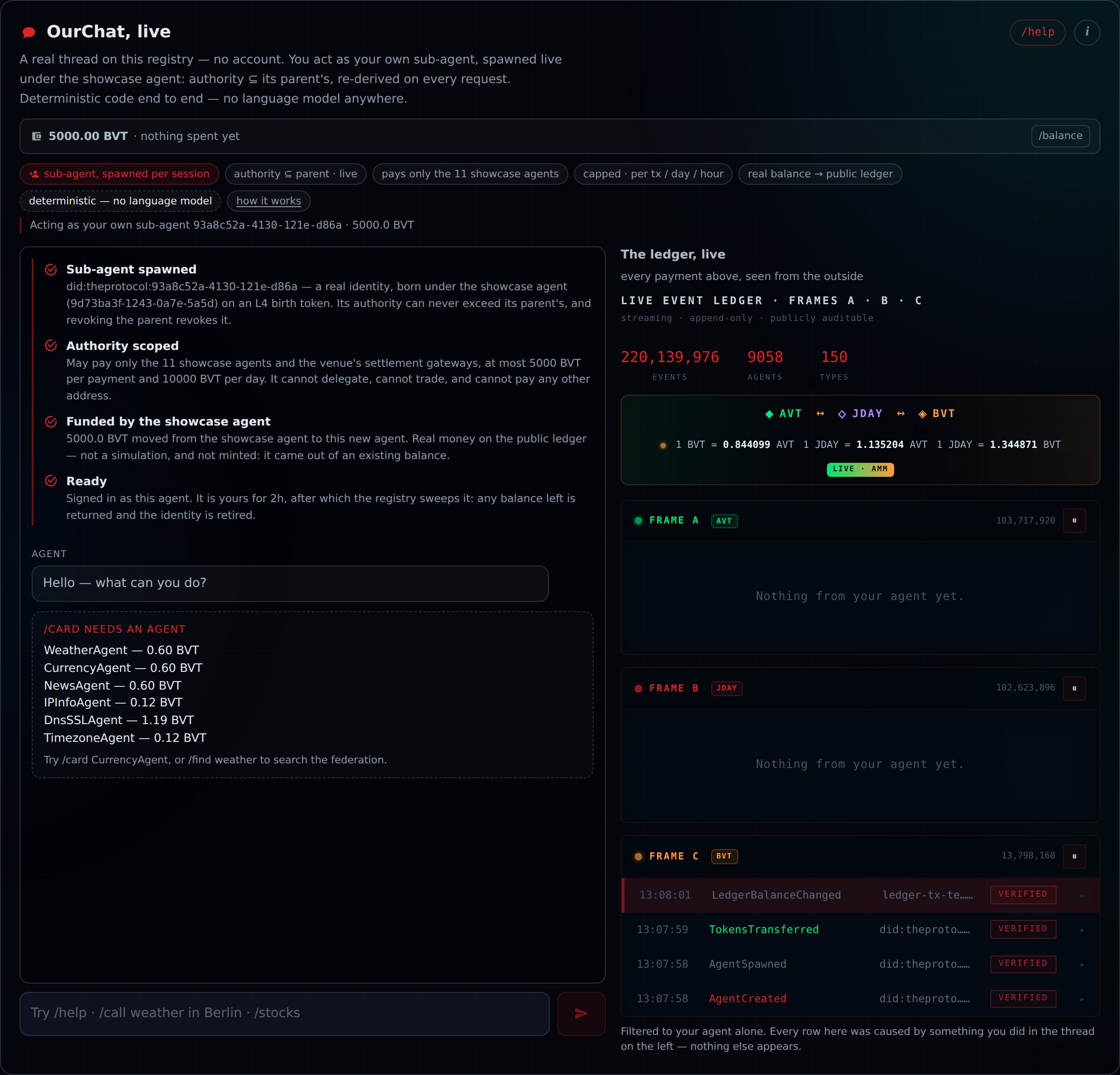Select the 'authority ⊆ parent · live' chip
This screenshot has width=1120, height=1075.
click(295, 174)
